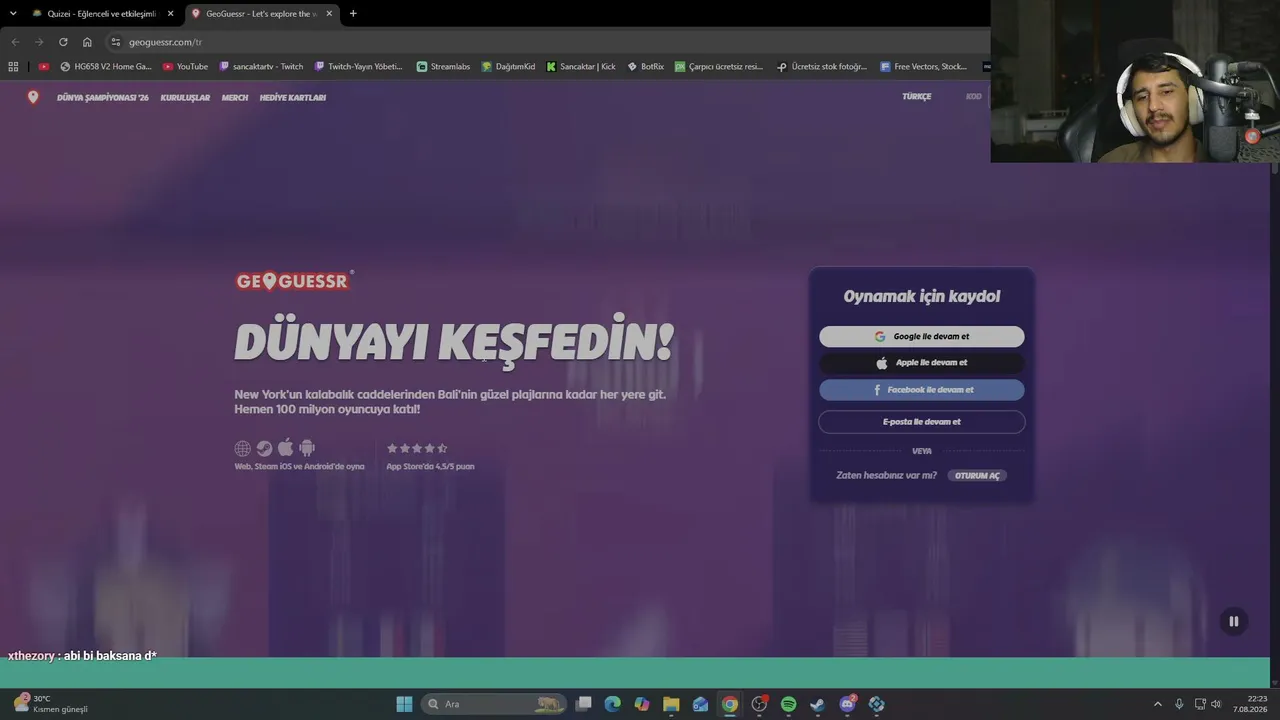Pause the background video animation
1280x720 pixels.
(1234, 621)
